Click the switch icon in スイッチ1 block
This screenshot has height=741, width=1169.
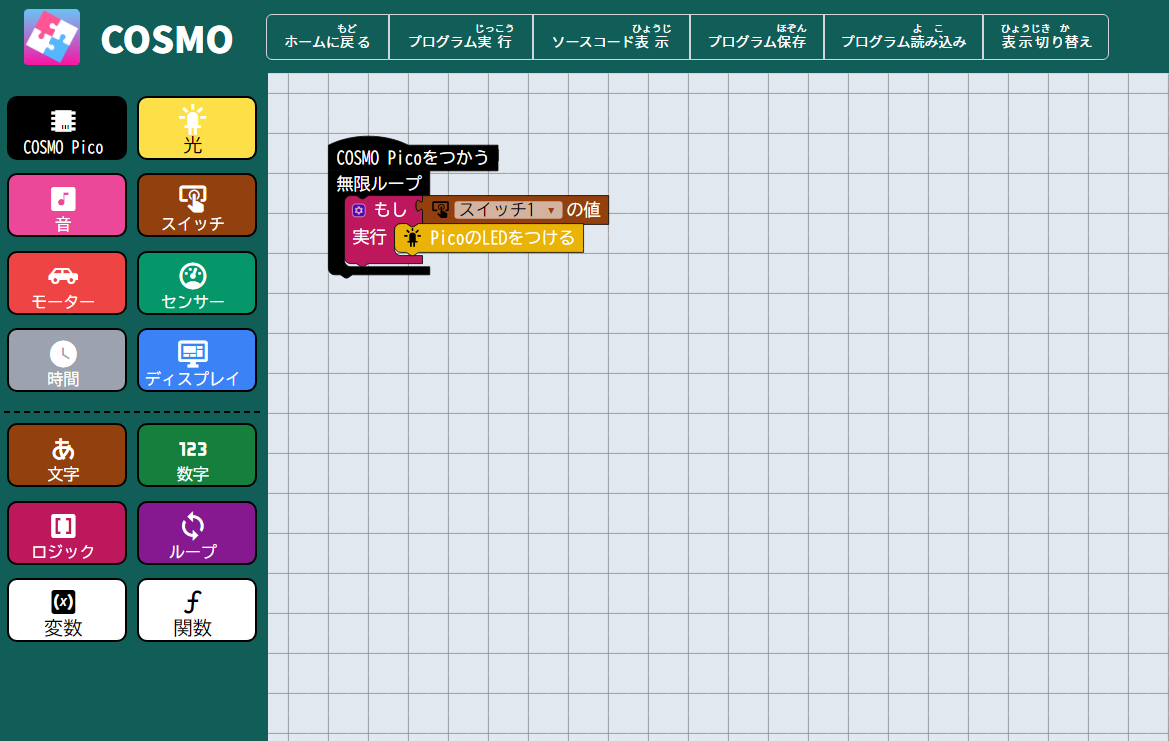pyautogui.click(x=440, y=210)
